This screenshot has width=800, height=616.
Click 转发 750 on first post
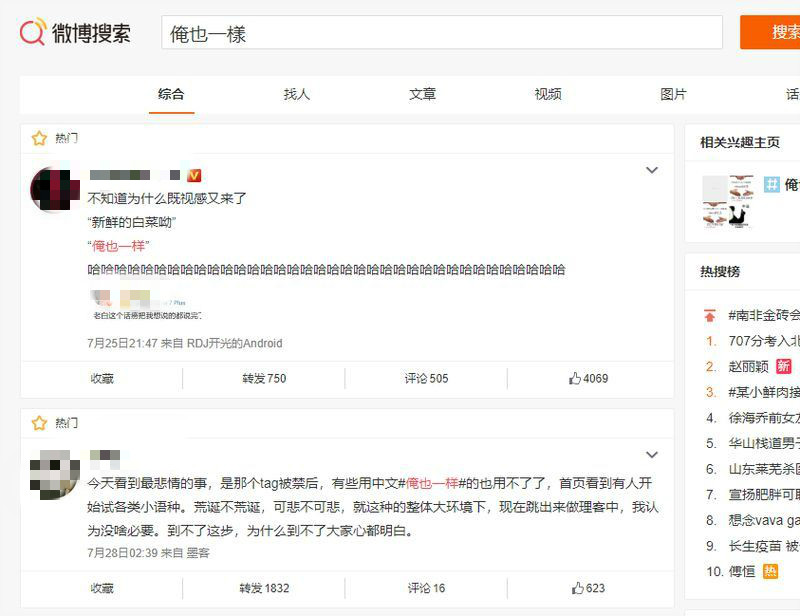(x=264, y=379)
